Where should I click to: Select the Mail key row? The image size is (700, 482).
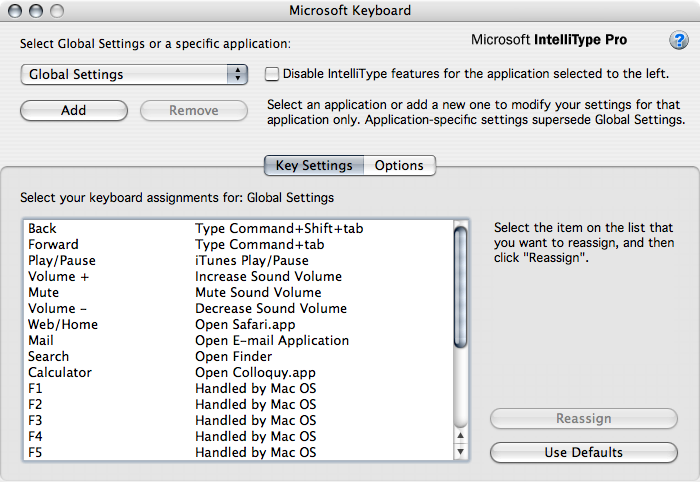[x=239, y=341]
